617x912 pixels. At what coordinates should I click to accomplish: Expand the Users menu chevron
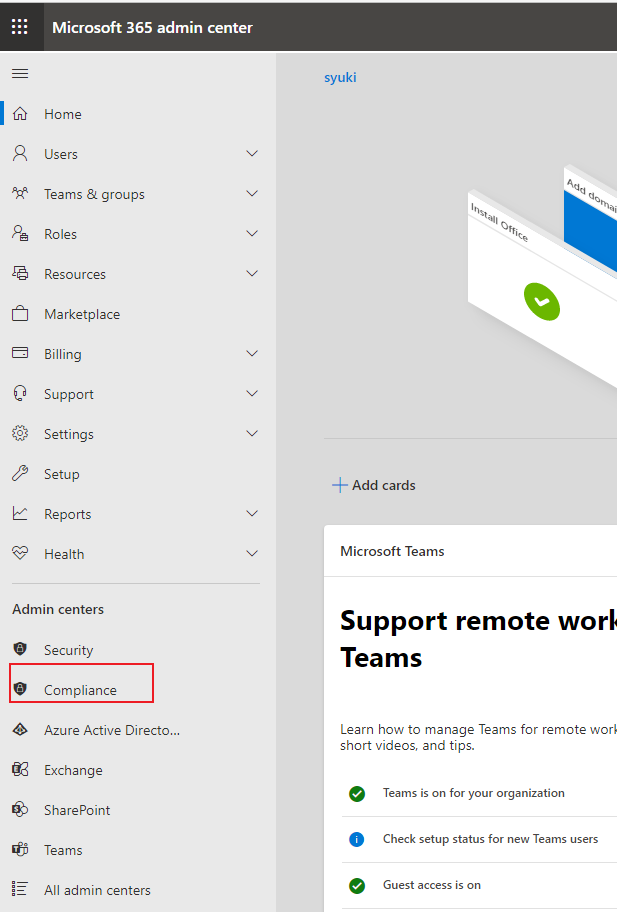(252, 154)
